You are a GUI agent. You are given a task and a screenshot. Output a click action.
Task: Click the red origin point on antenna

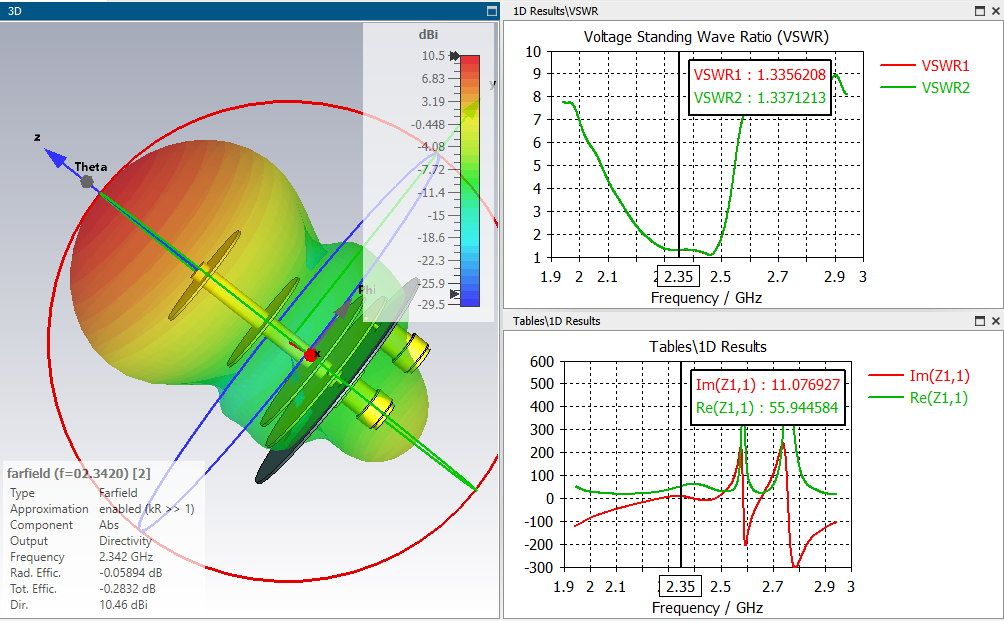click(311, 355)
